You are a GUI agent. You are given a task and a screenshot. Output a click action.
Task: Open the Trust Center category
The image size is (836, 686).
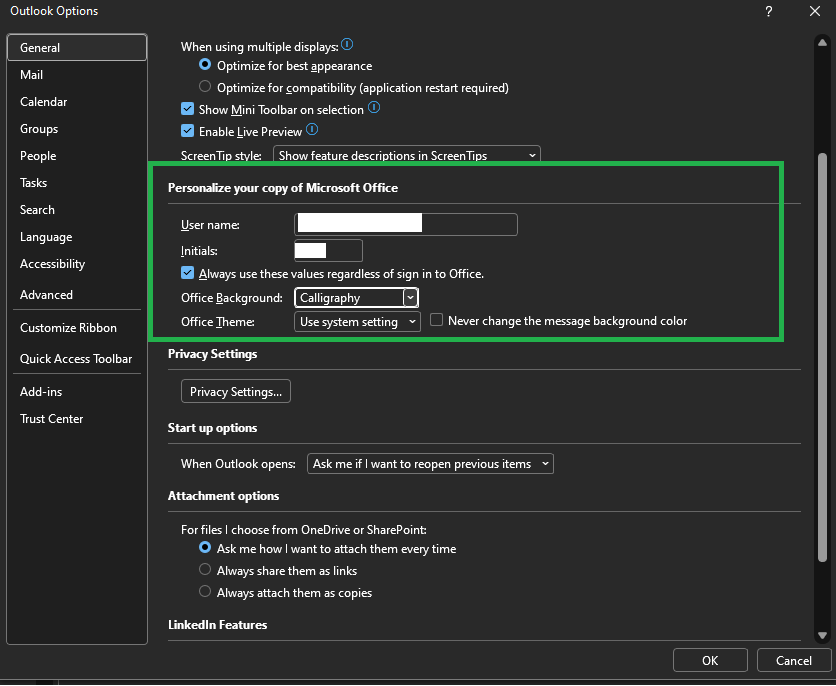click(77, 419)
